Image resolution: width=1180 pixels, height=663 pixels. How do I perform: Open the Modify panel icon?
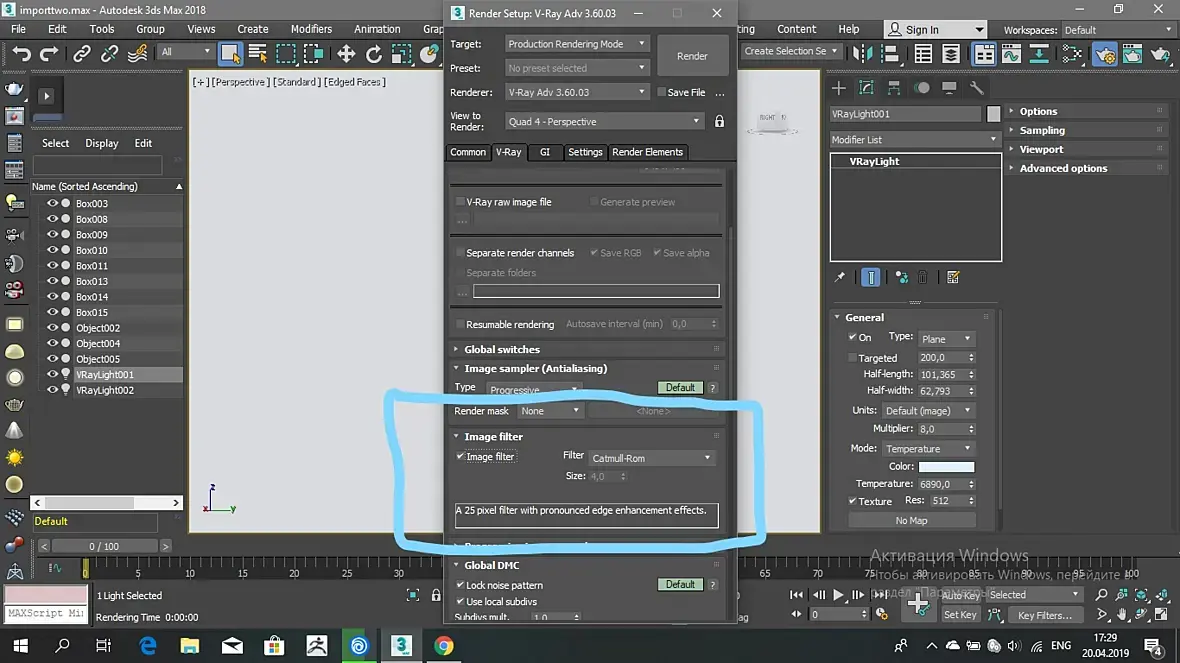(866, 88)
